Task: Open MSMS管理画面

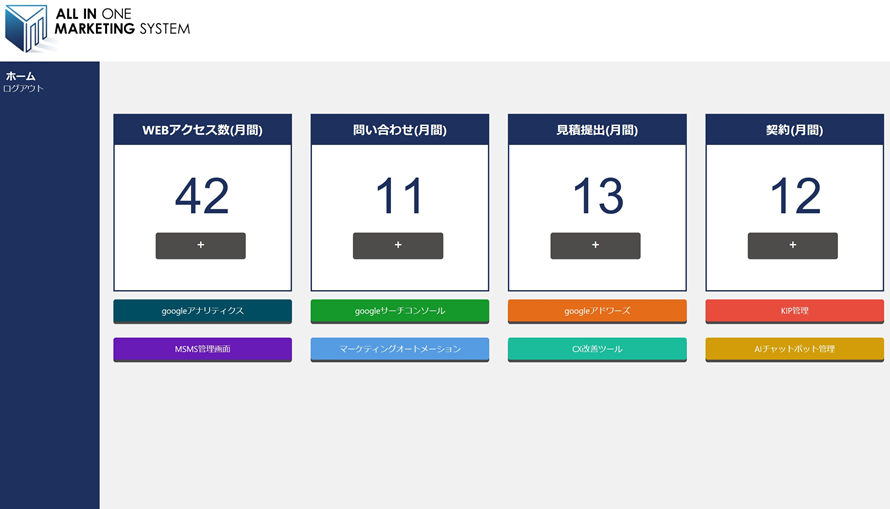Action: point(203,350)
